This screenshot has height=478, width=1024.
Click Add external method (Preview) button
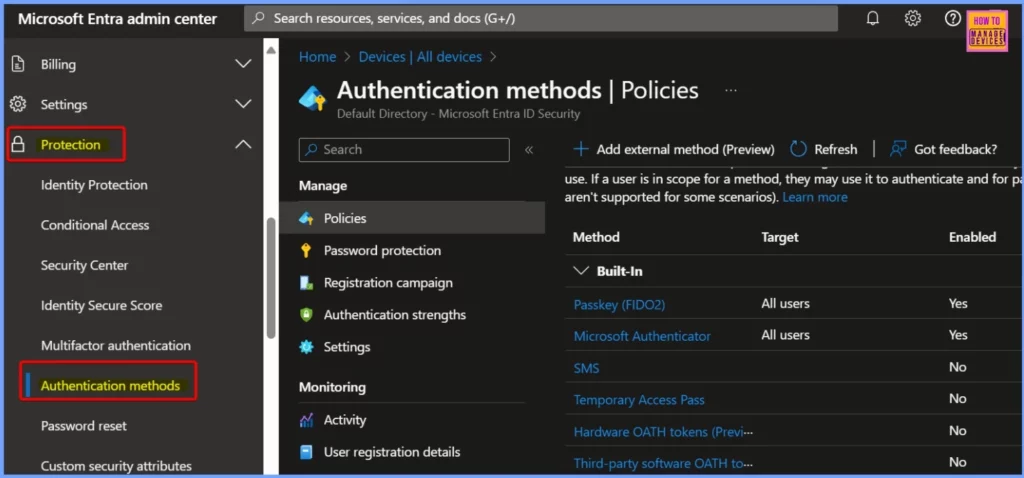click(673, 149)
